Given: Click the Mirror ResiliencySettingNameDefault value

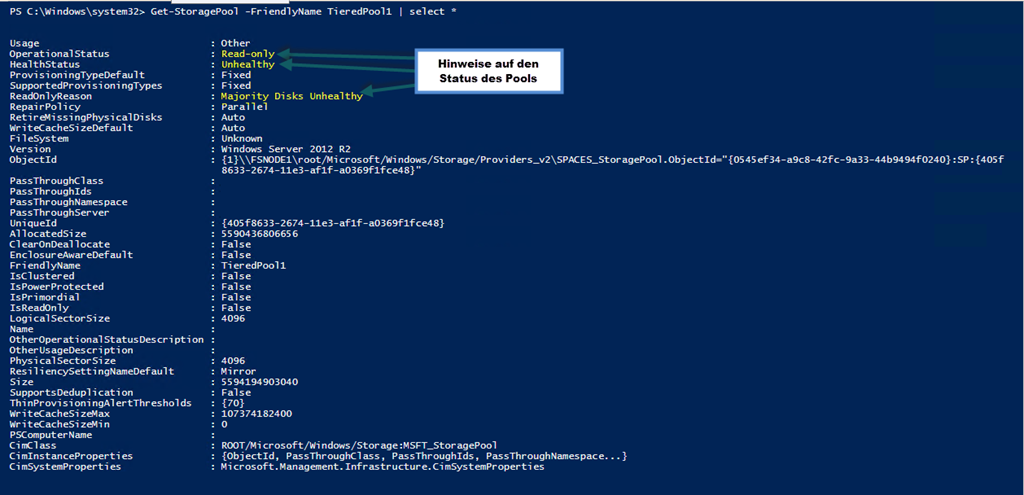Looking at the screenshot, I should point(234,372).
